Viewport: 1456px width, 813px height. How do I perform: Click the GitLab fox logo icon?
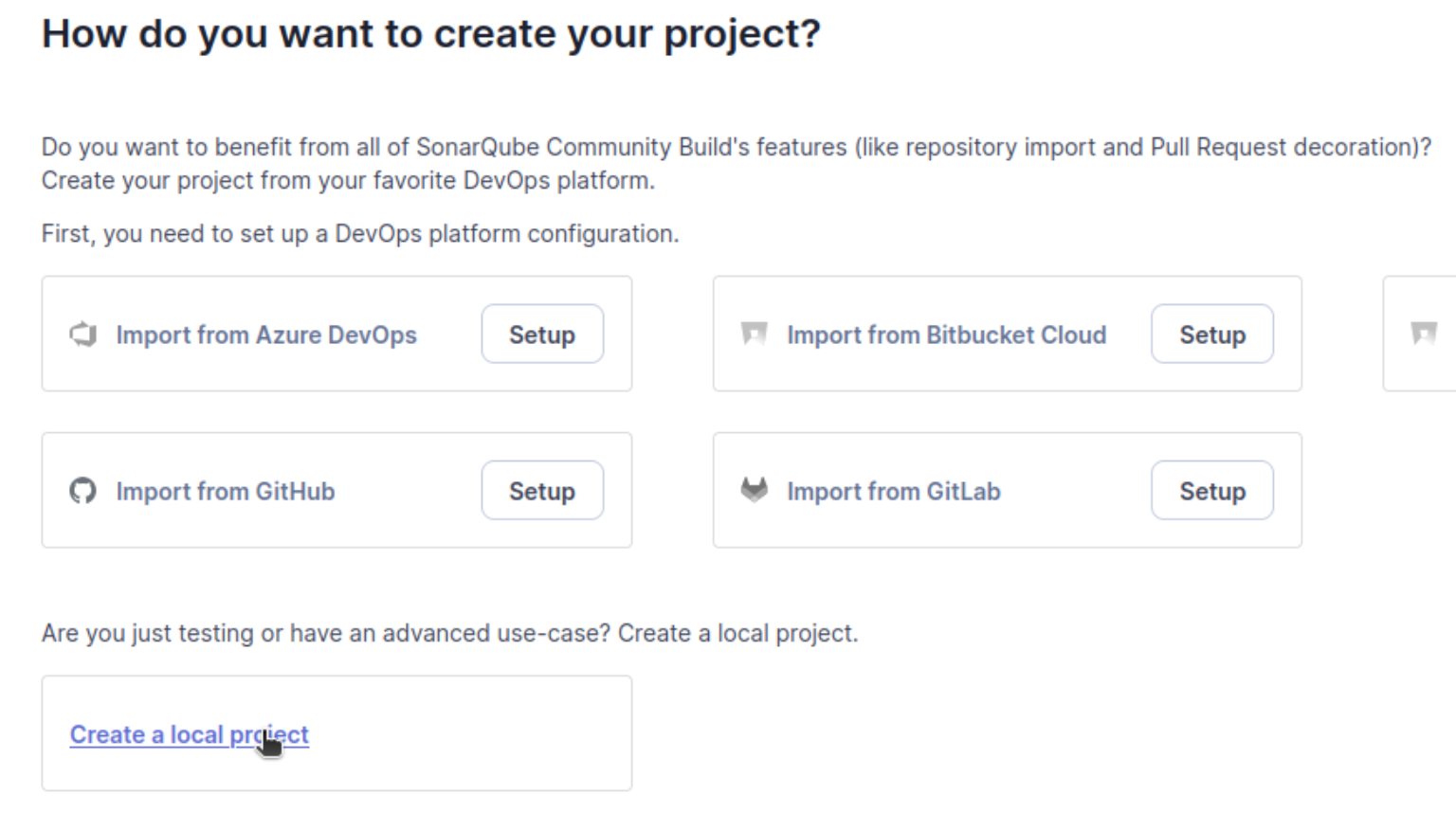point(755,490)
